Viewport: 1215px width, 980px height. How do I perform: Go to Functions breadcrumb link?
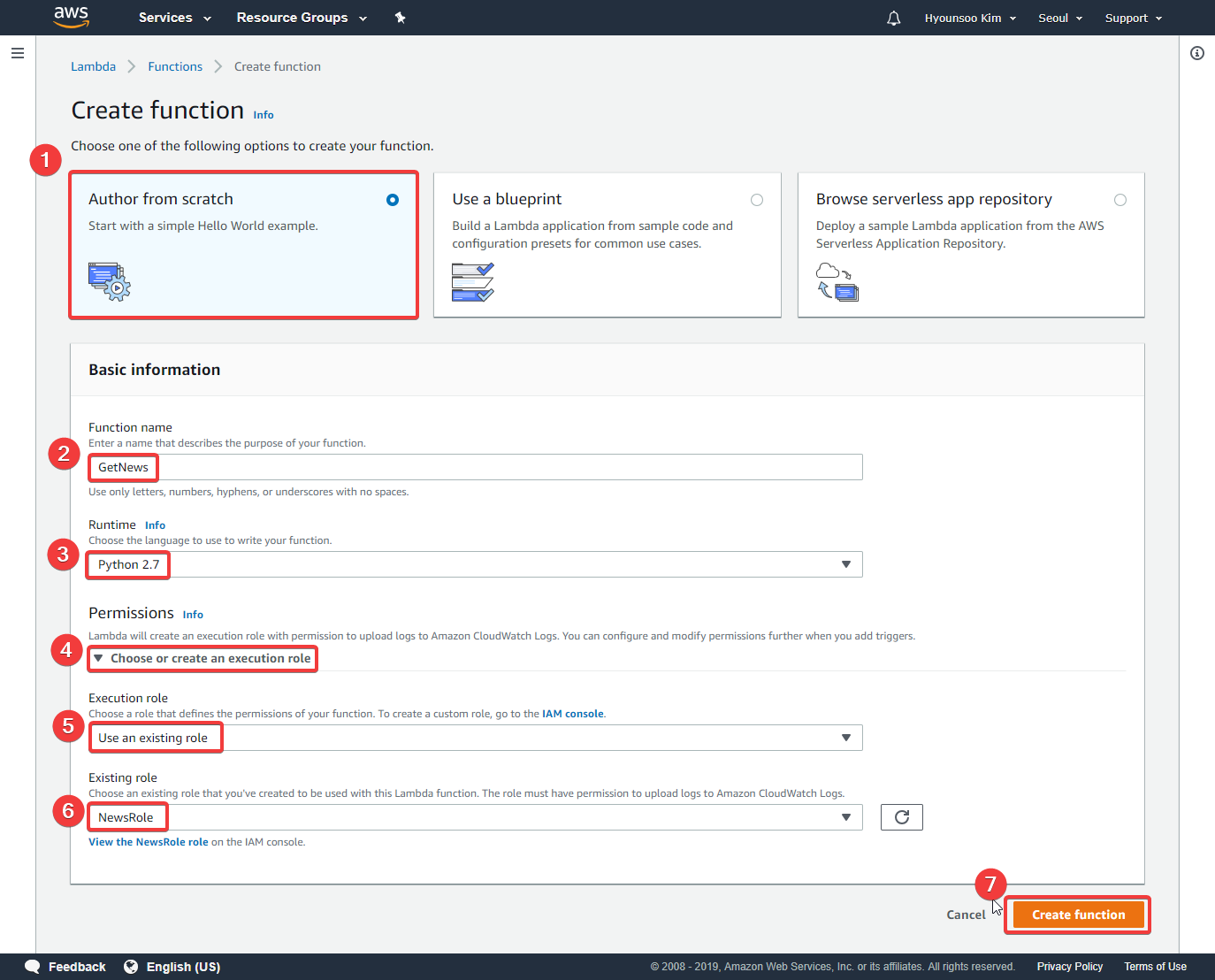175,66
